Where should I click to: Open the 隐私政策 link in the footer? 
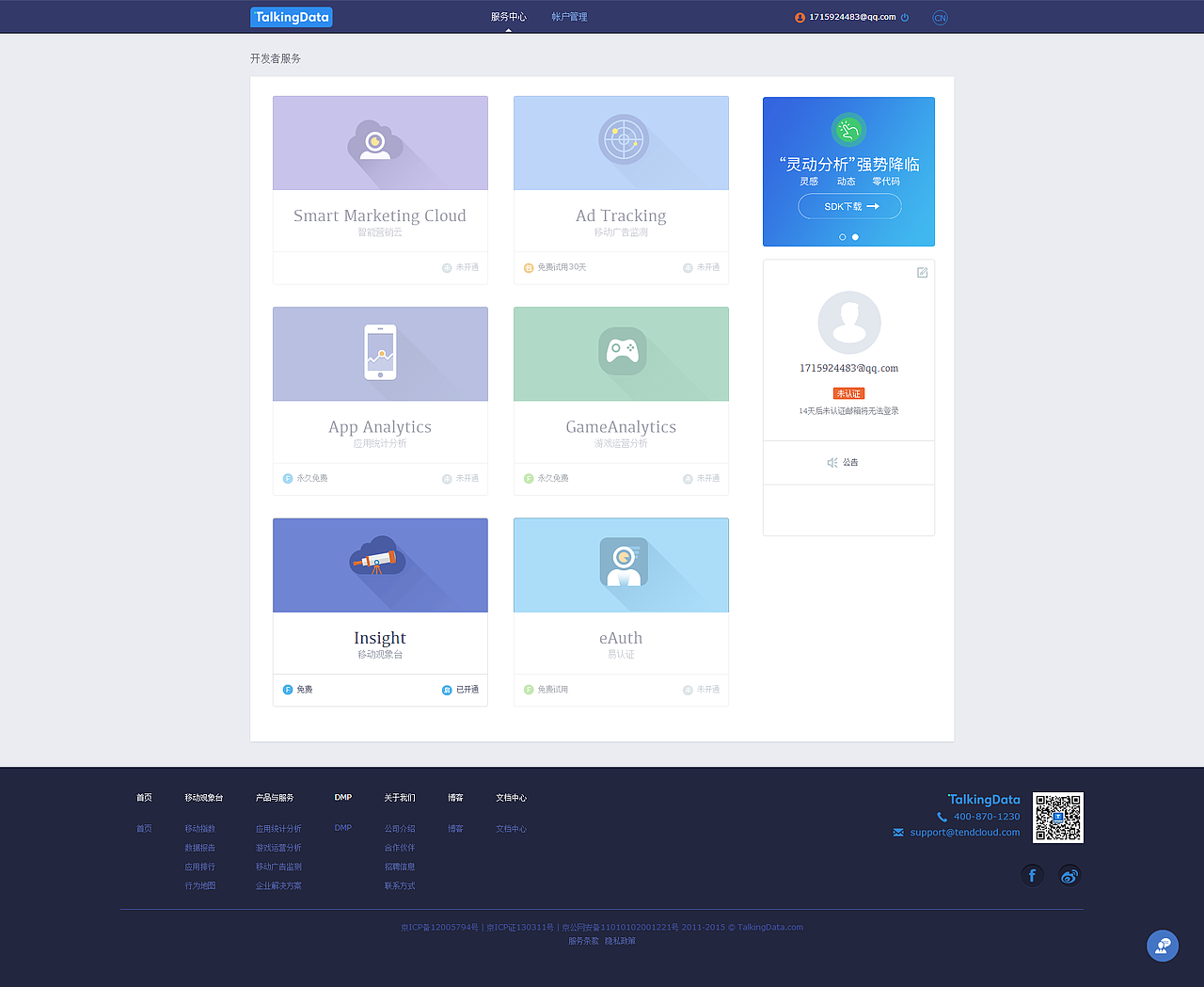coord(620,941)
